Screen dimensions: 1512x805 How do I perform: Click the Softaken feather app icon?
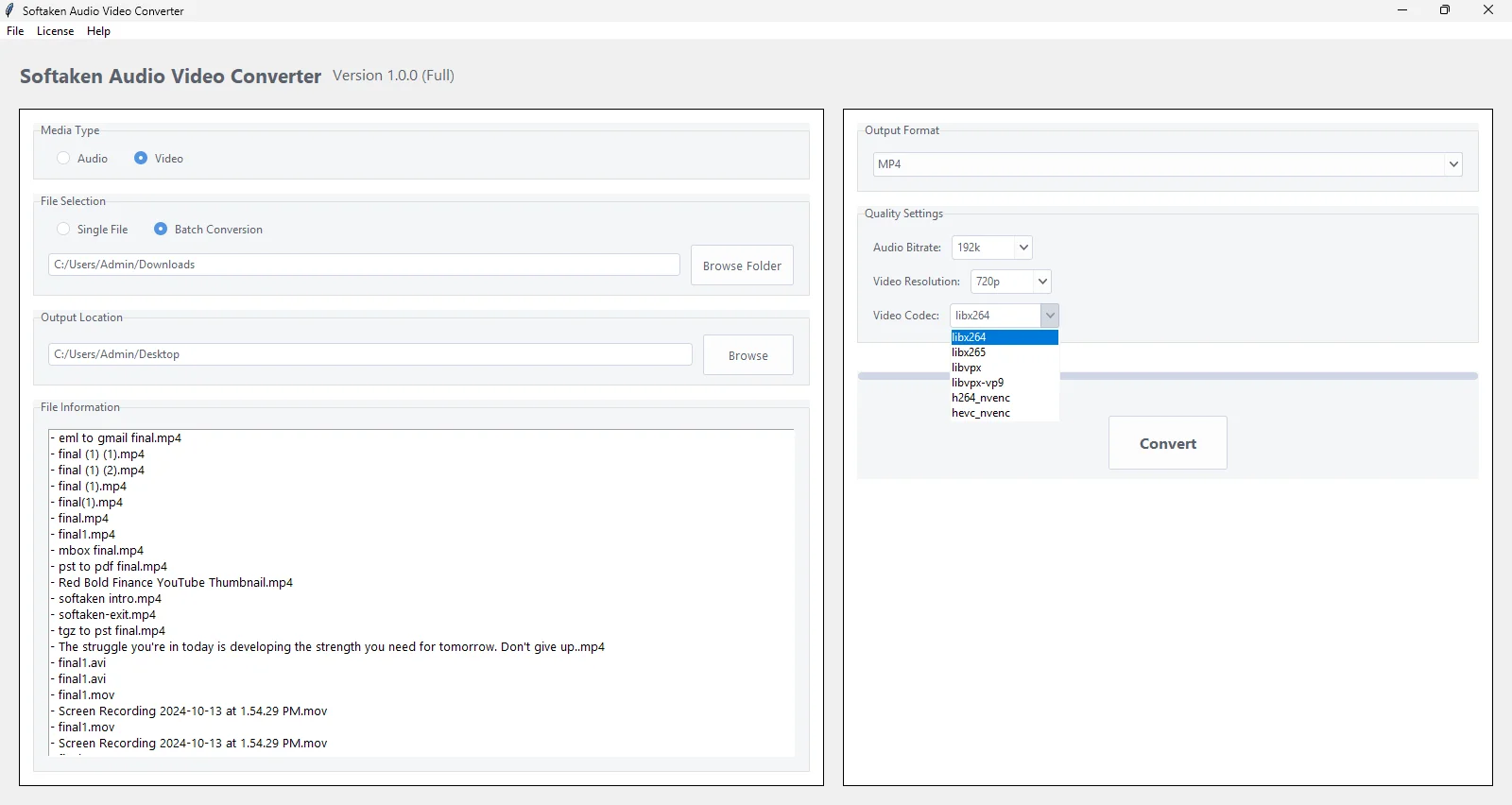point(10,10)
